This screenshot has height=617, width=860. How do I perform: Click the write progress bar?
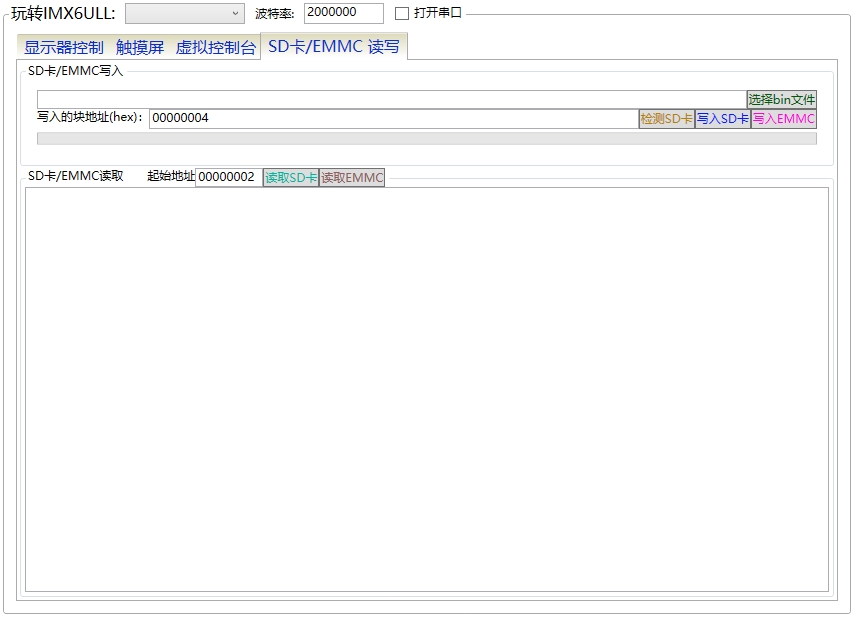[x=427, y=138]
